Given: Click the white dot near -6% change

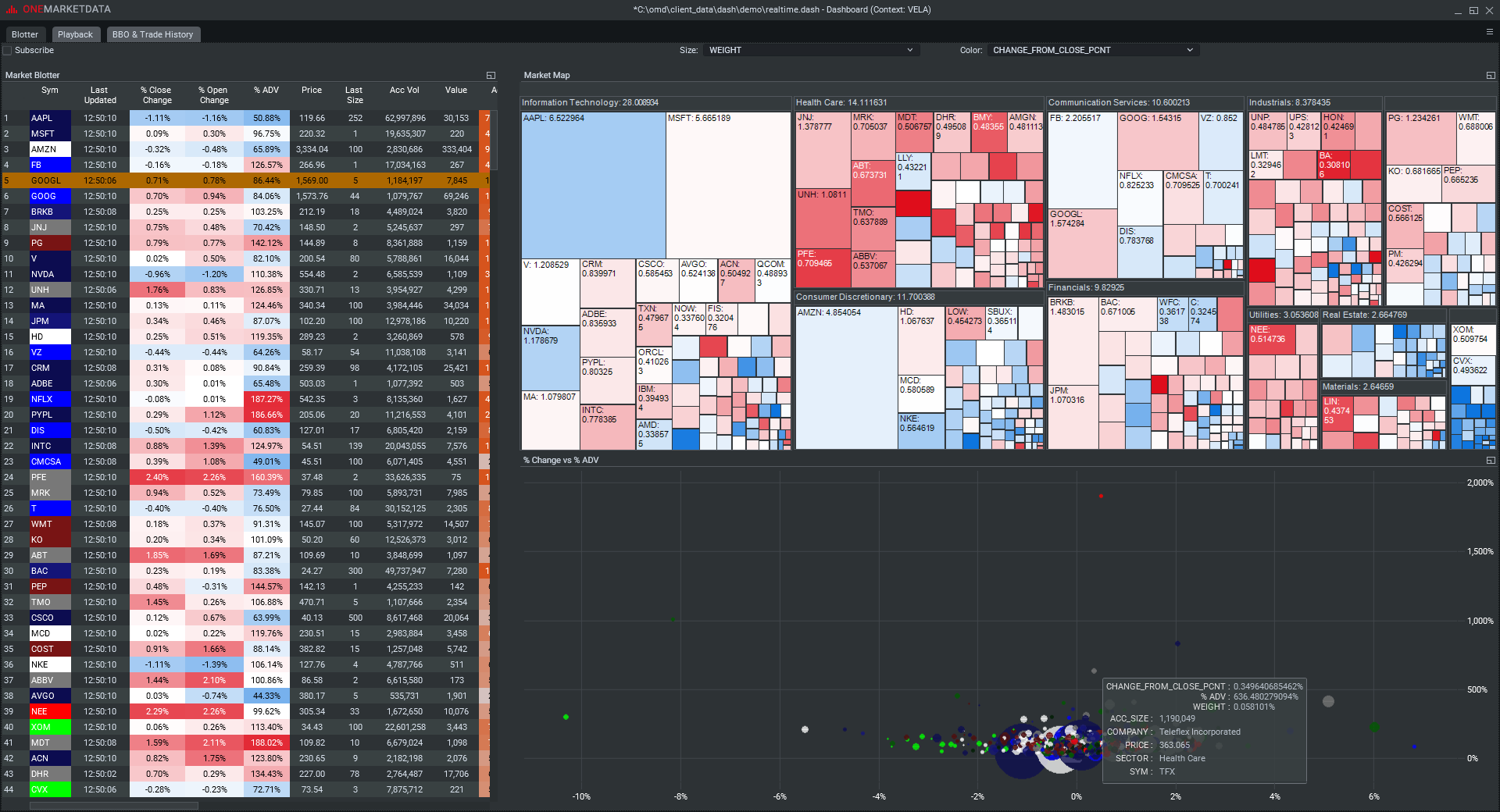Looking at the screenshot, I should [805, 729].
